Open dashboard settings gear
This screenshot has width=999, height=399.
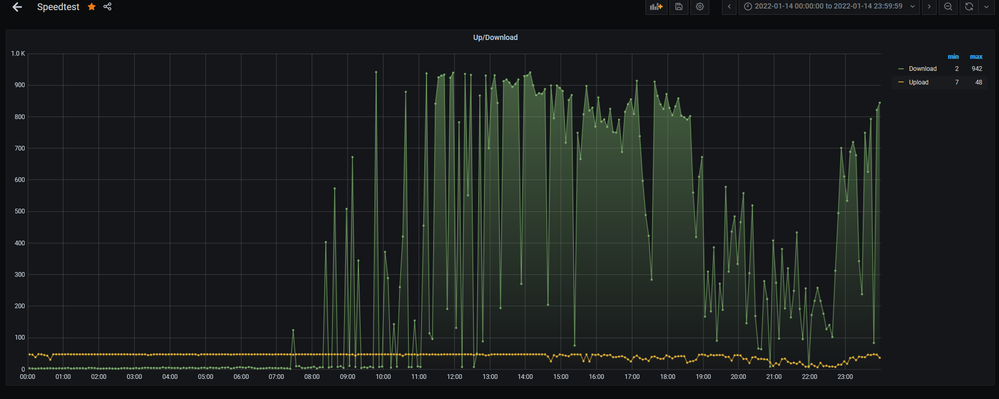700,6
